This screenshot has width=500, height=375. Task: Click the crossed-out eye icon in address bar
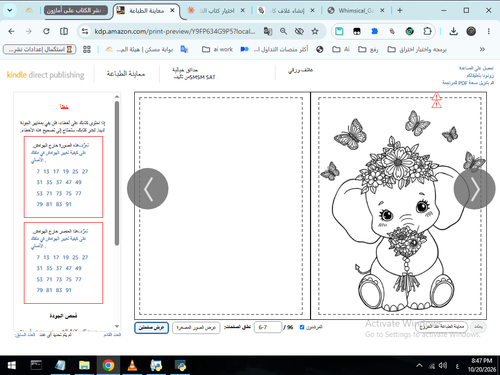(299, 31)
